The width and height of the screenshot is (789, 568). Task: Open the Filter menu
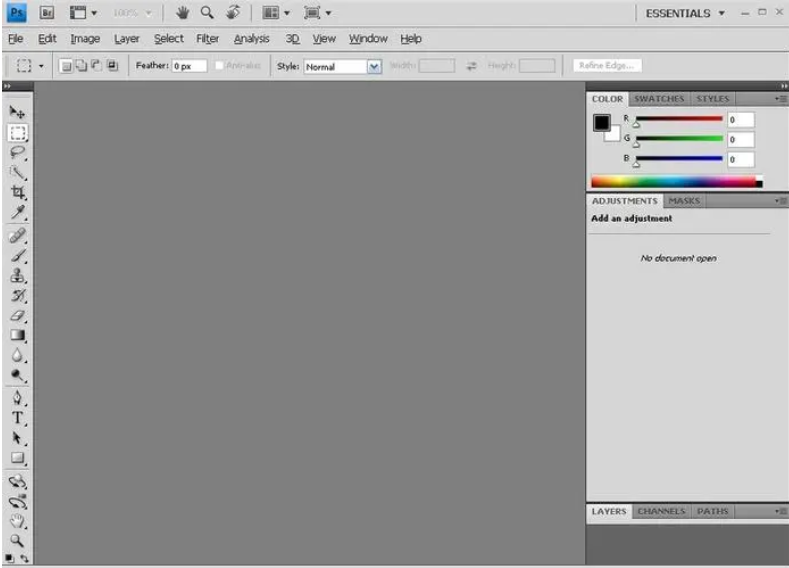click(207, 39)
